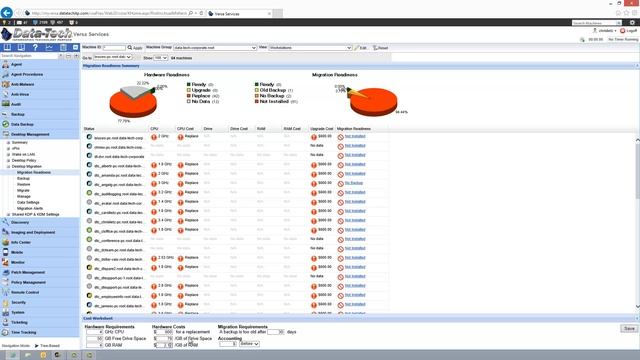Screen dimensions: 640x360
Task: Click the pencil Edit view button
Action: coord(361,48)
